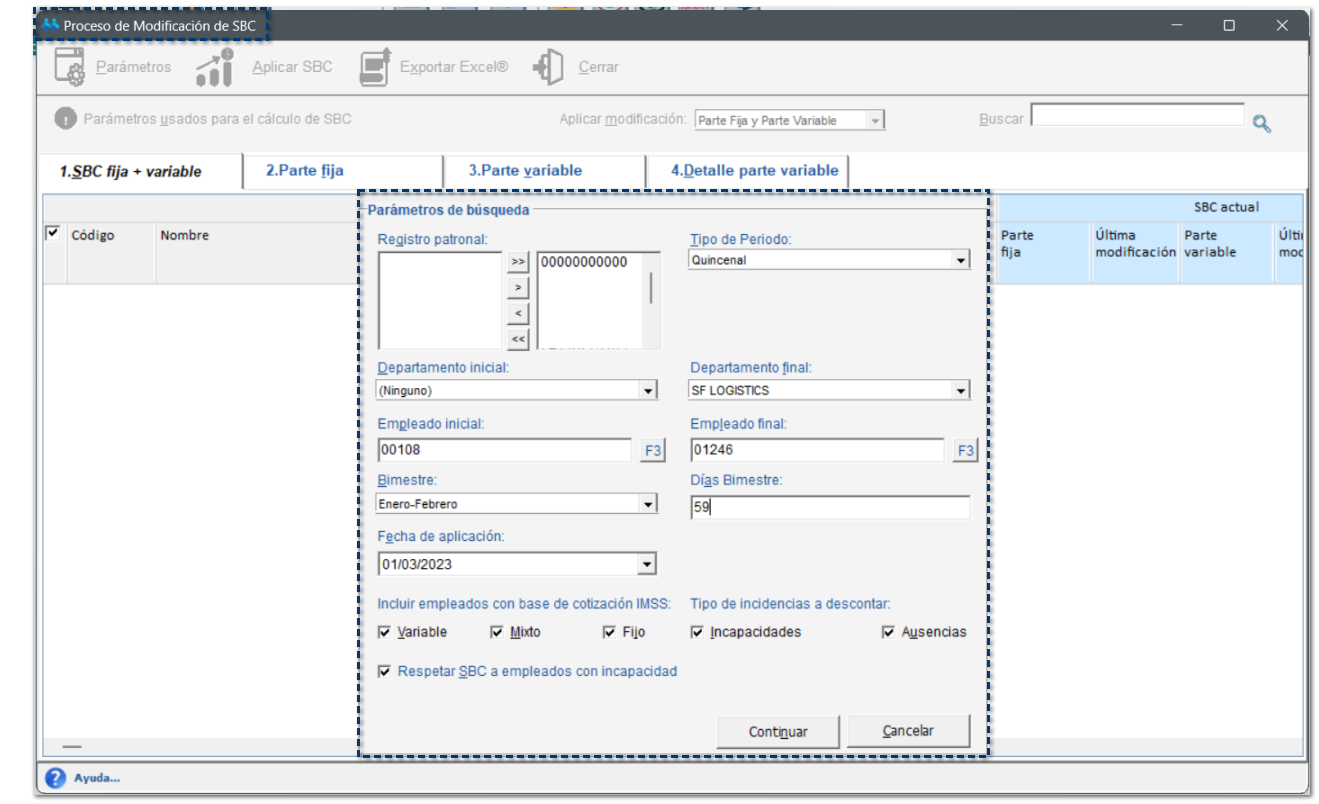The height and width of the screenshot is (804, 1319).
Task: Toggle the Incapacidades checkbox
Action: pos(697,632)
